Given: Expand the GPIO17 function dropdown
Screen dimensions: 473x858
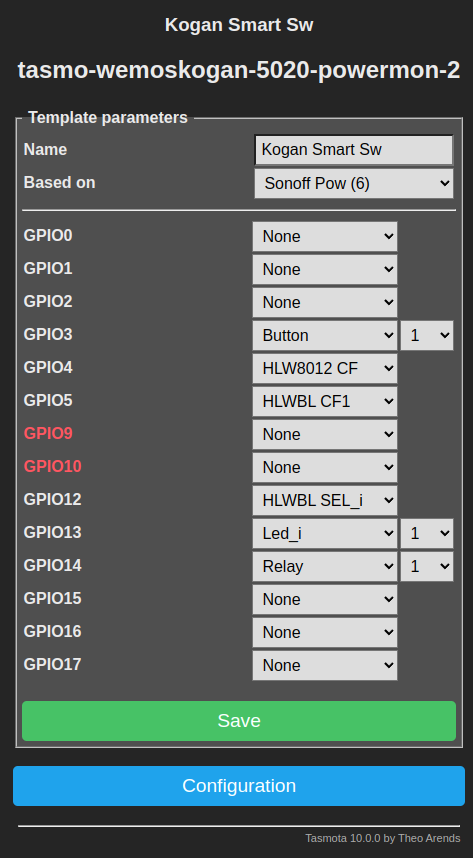Looking at the screenshot, I should tap(325, 665).
